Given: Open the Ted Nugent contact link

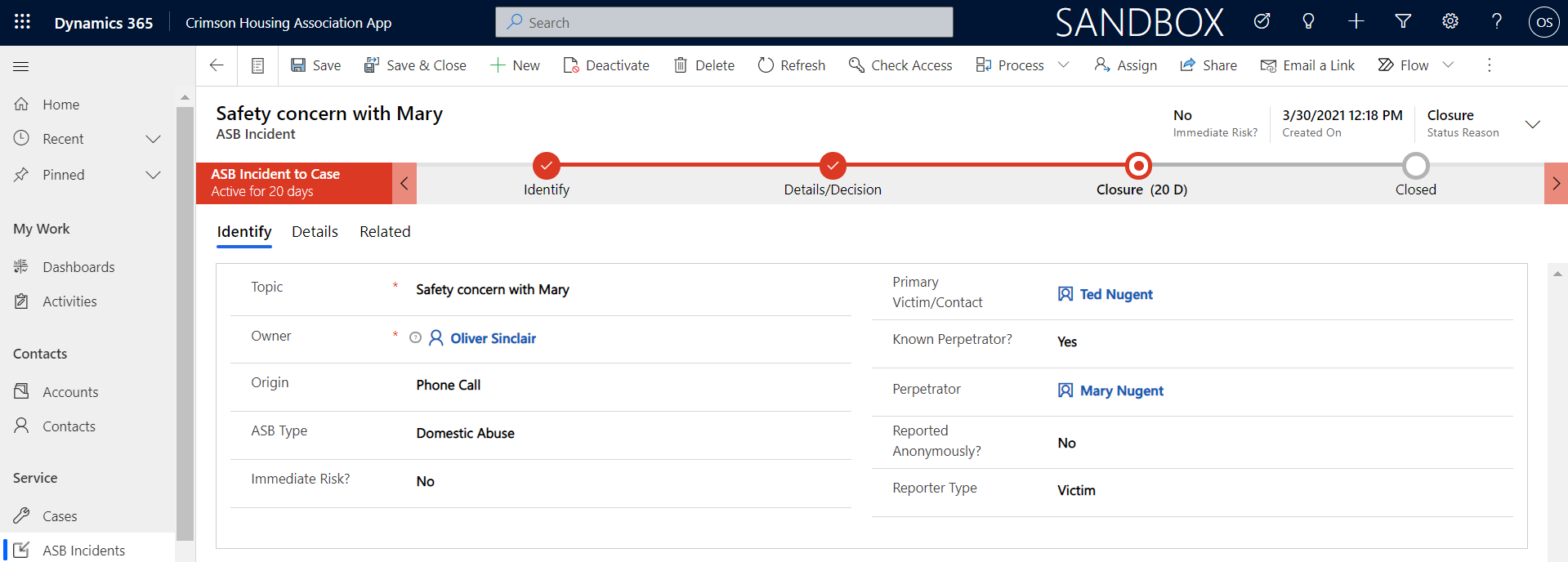Looking at the screenshot, I should (x=1115, y=294).
